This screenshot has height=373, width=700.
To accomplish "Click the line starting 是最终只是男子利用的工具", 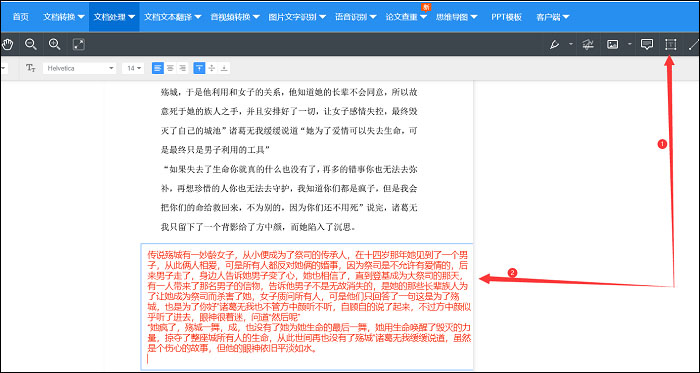I will click(x=217, y=149).
